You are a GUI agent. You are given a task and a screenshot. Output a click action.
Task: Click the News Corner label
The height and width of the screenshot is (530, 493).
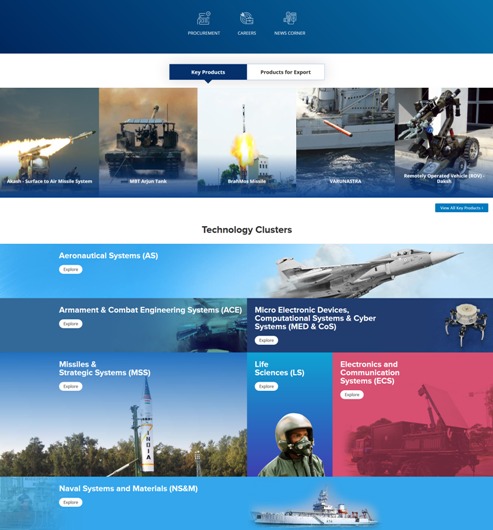coord(290,33)
